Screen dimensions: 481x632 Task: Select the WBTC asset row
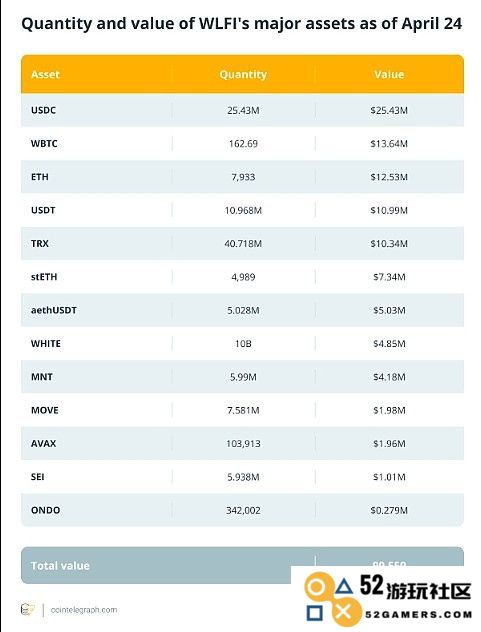[x=242, y=144]
